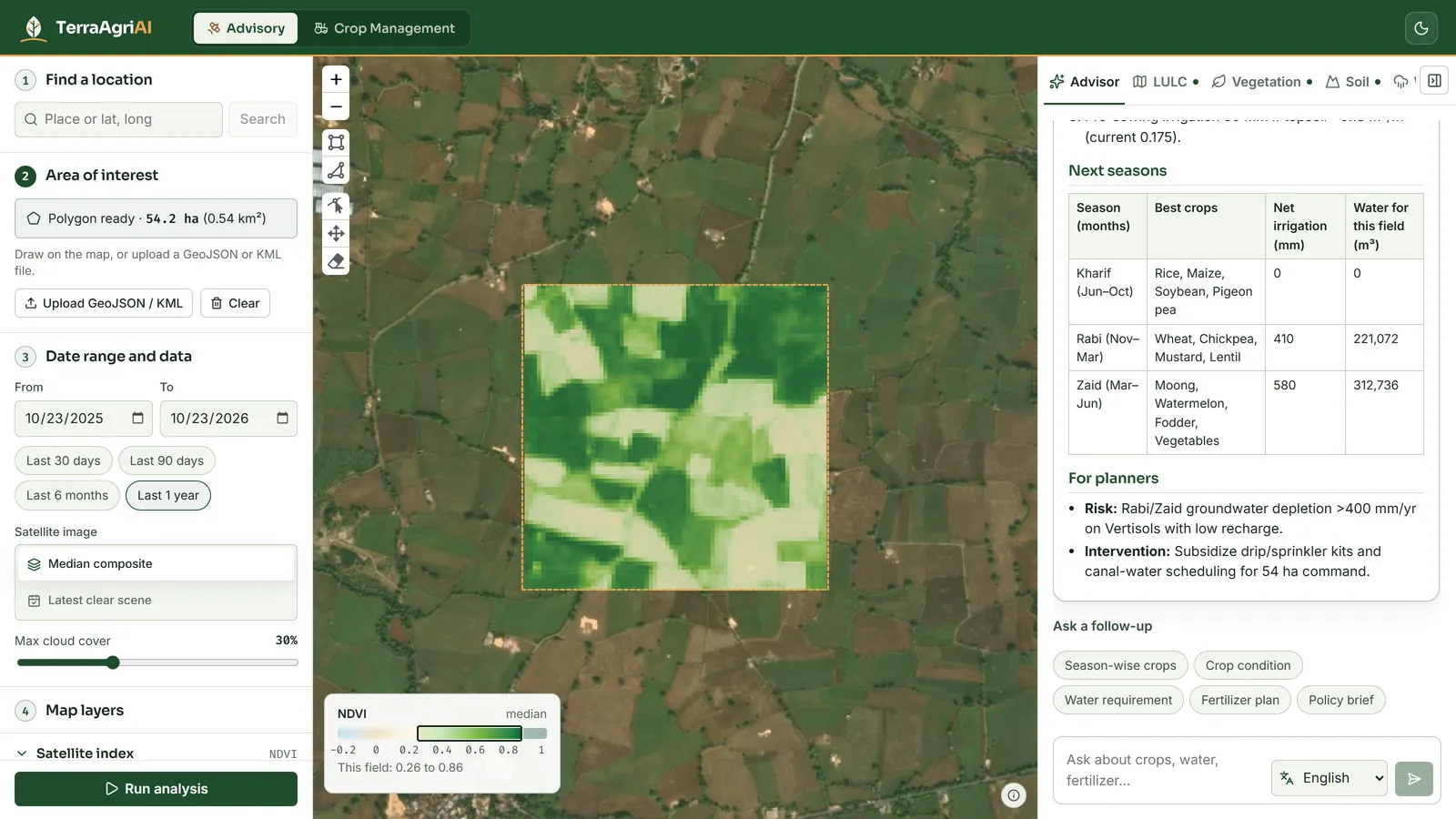
Task: Request a Policy brief
Action: point(1340,700)
